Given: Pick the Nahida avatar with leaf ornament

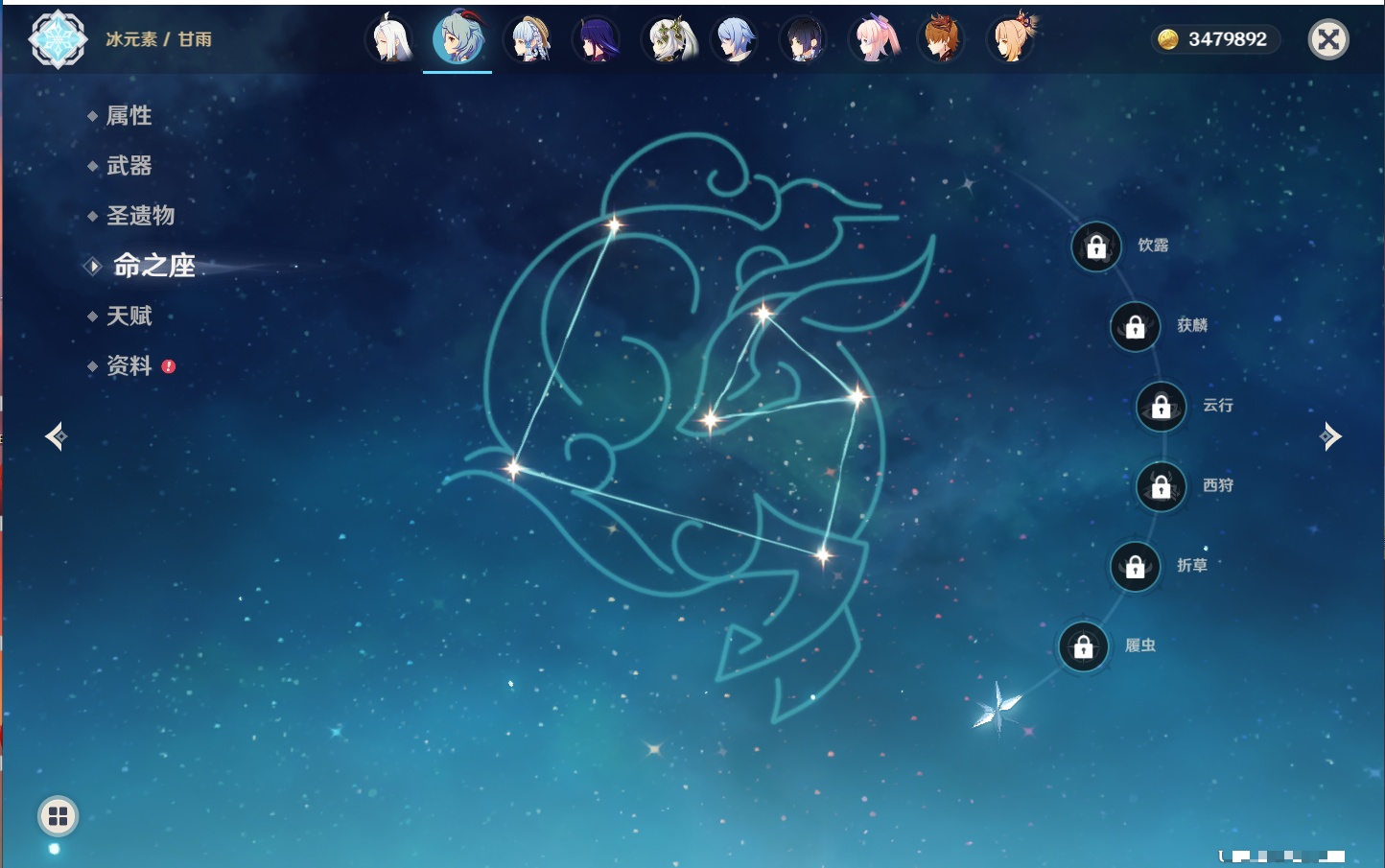Looking at the screenshot, I should (x=669, y=40).
